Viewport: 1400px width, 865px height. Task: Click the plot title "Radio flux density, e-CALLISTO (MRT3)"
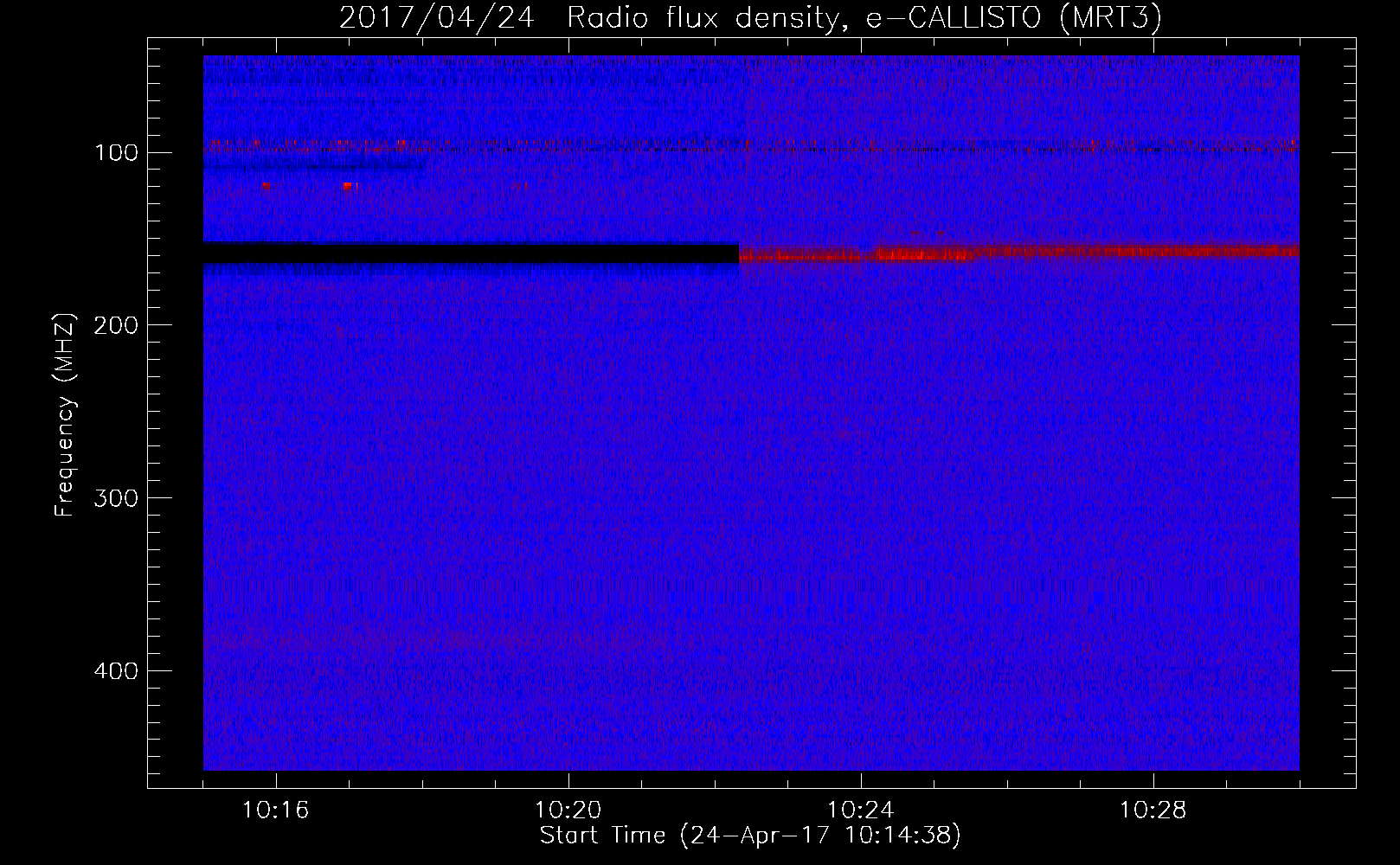pyautogui.click(x=864, y=17)
